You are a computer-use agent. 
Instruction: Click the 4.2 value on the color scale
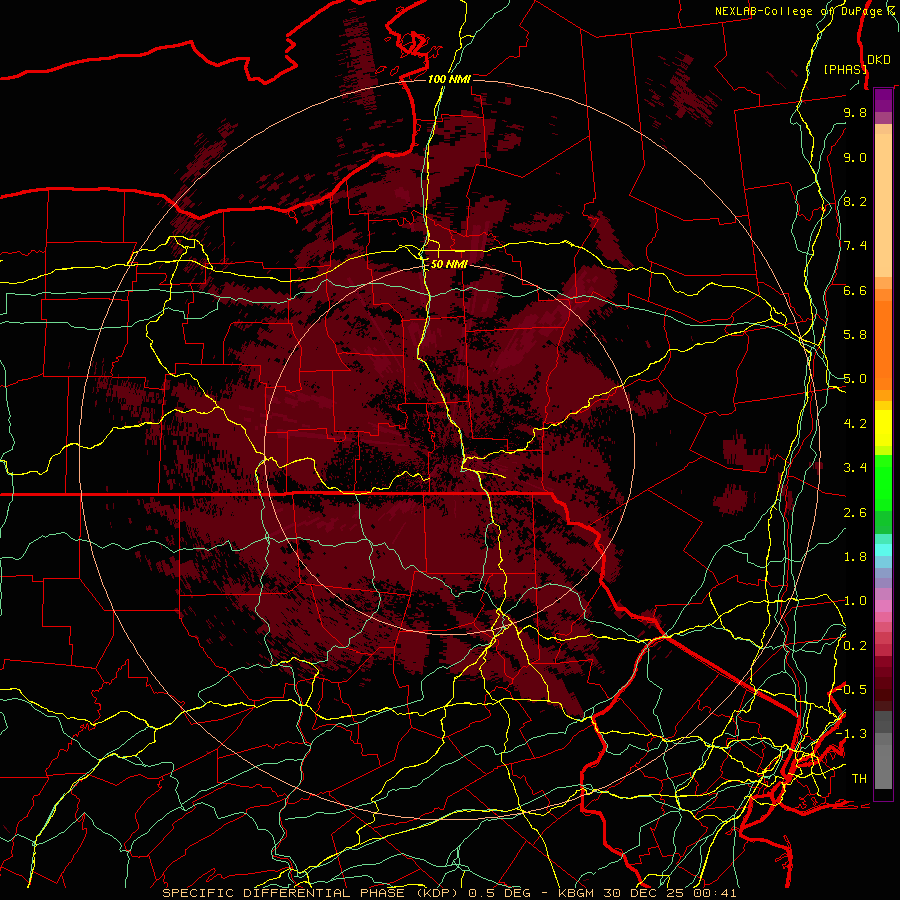coord(855,424)
